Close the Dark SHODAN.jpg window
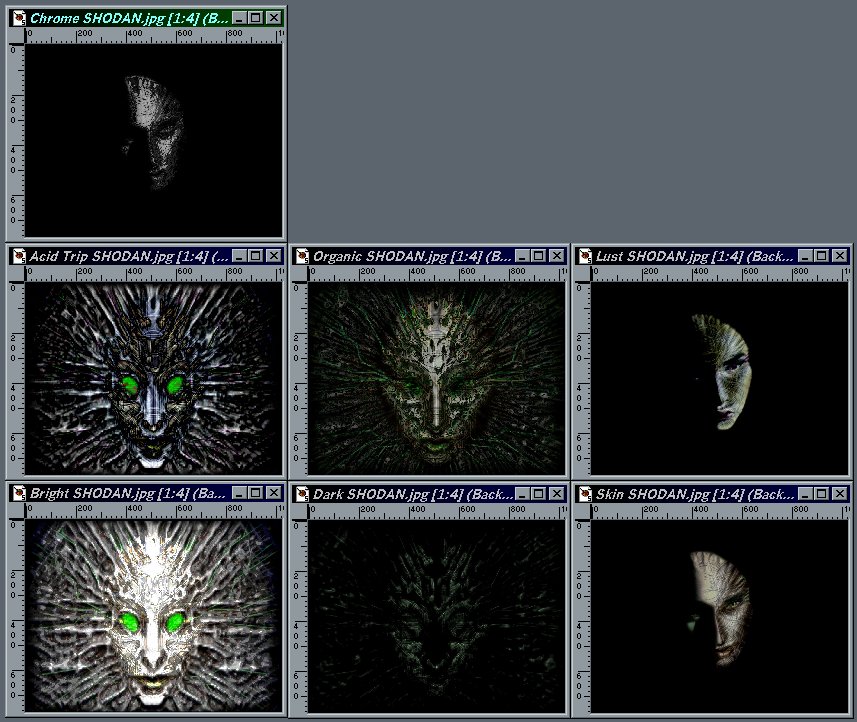 coord(557,494)
